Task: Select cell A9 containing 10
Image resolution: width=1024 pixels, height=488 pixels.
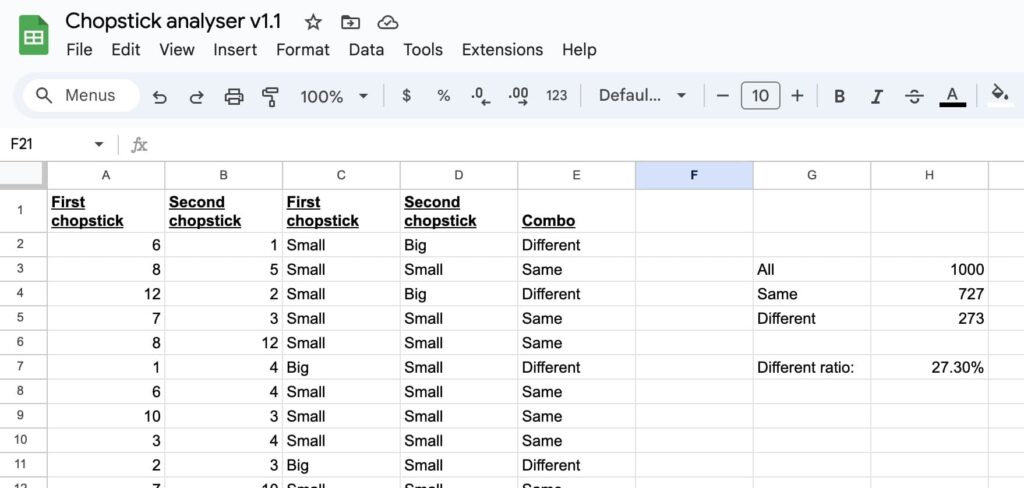Action: click(106, 416)
